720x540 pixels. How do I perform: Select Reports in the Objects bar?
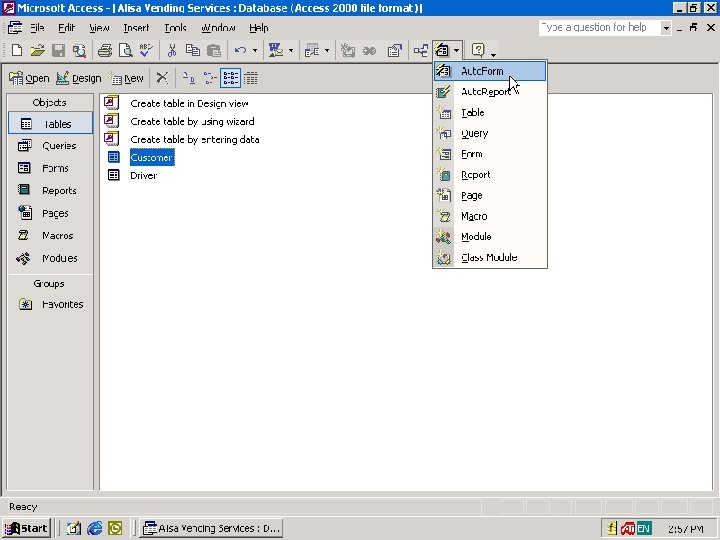click(51, 191)
